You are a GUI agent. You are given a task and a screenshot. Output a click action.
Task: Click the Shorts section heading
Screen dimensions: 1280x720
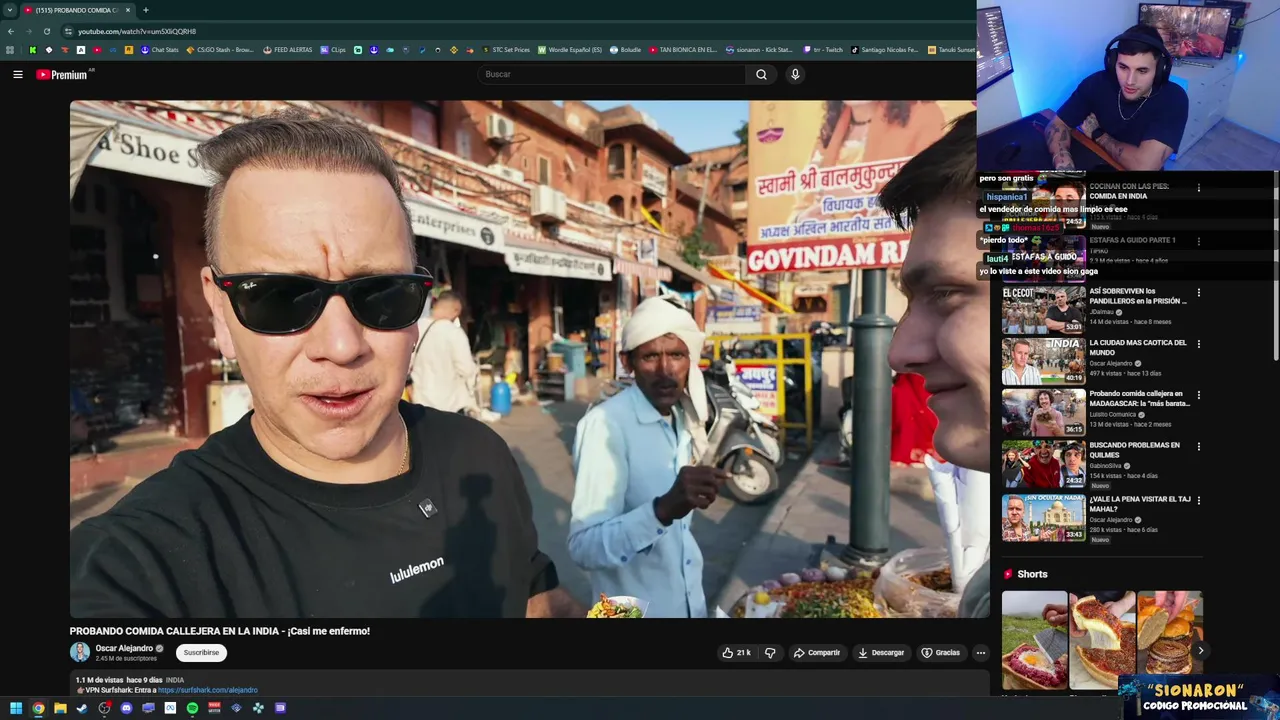click(x=1032, y=574)
